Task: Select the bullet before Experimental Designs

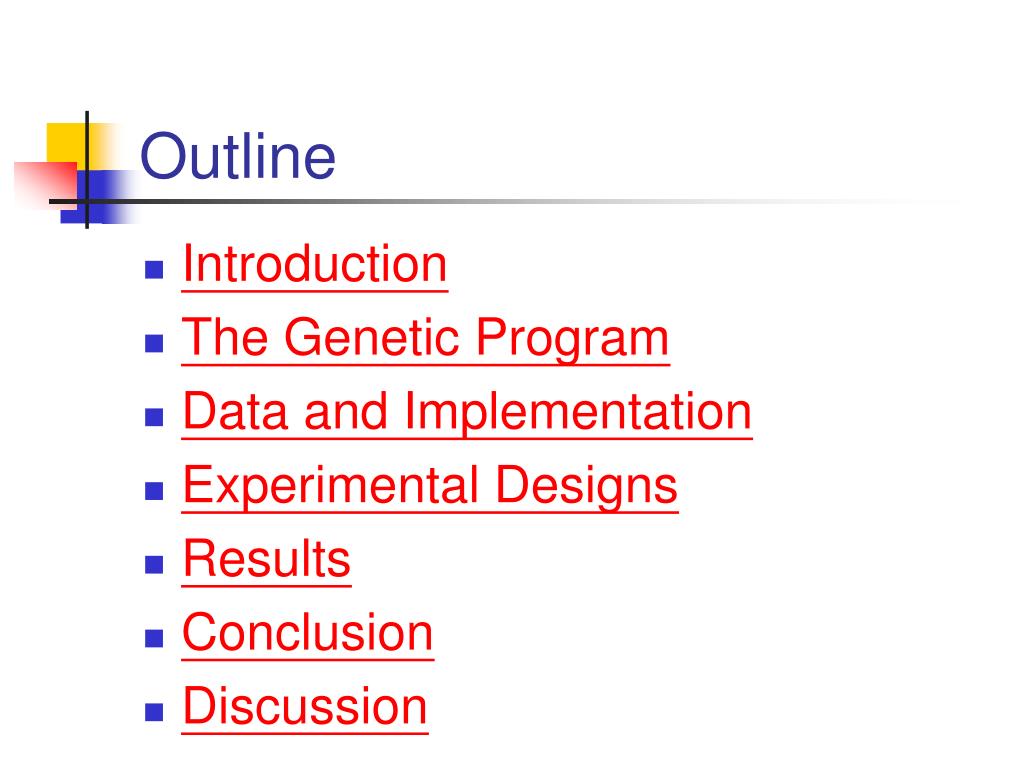Action: (x=154, y=491)
